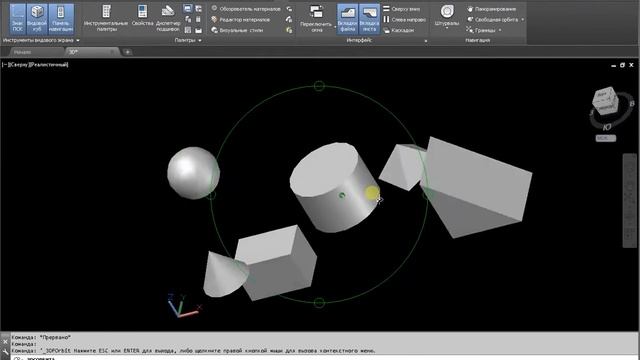This screenshot has height=360, width=640.
Task: Click the small icon right of Редактор материалов
Action: pos(289,19)
